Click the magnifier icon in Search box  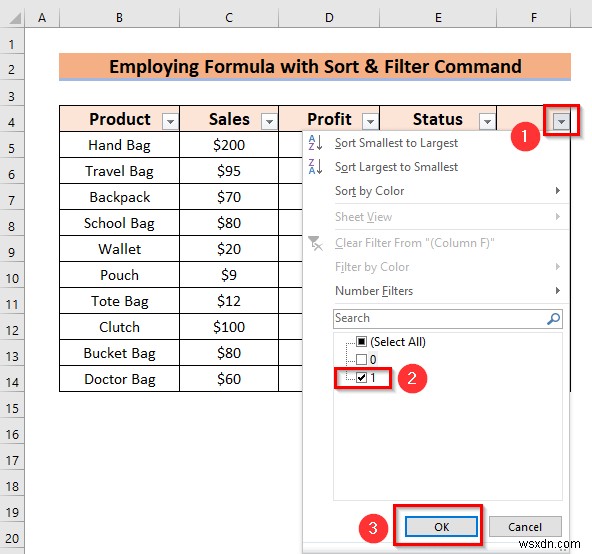[553, 319]
